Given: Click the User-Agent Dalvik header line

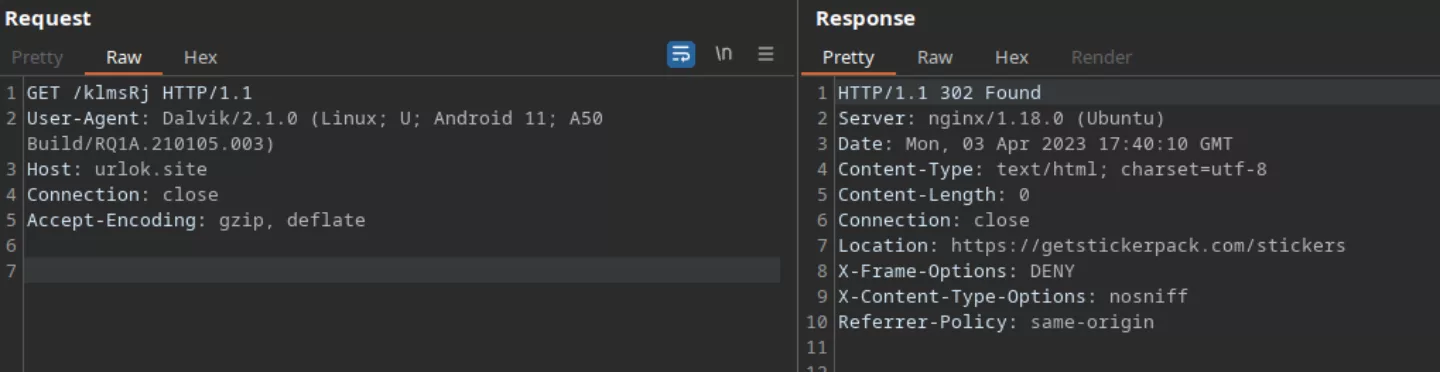Looking at the screenshot, I should tap(314, 131).
